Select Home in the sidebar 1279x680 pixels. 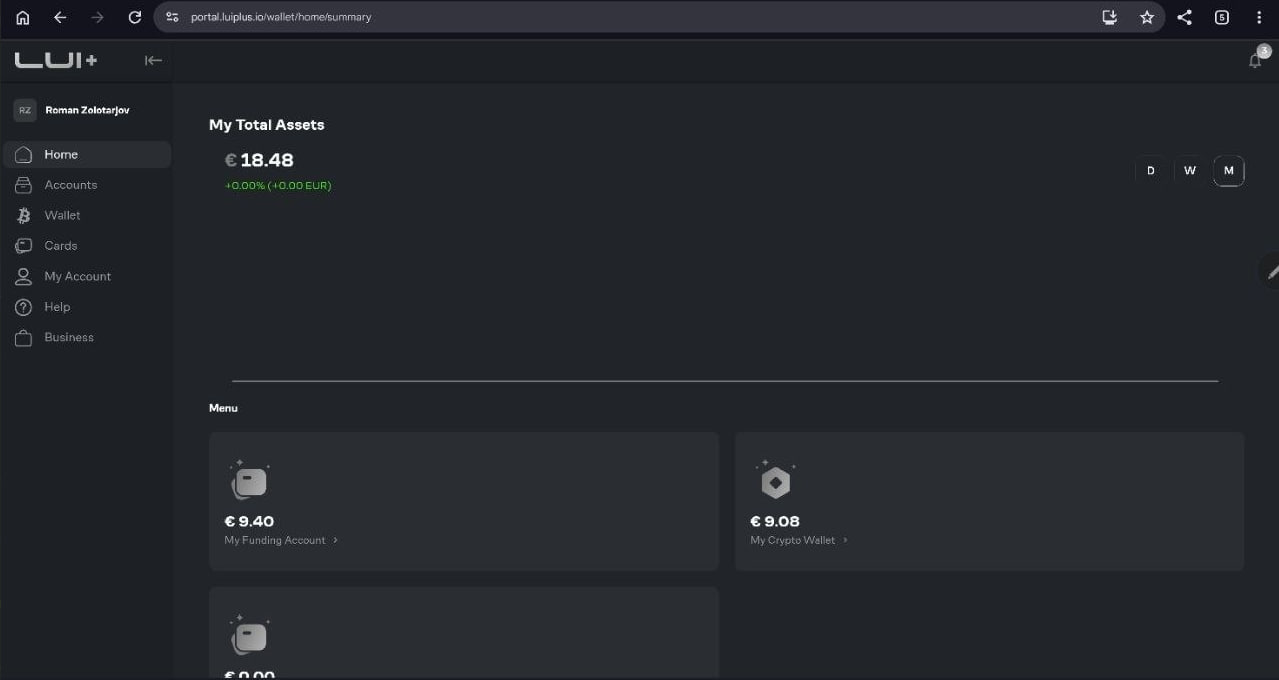pyautogui.click(x=87, y=155)
